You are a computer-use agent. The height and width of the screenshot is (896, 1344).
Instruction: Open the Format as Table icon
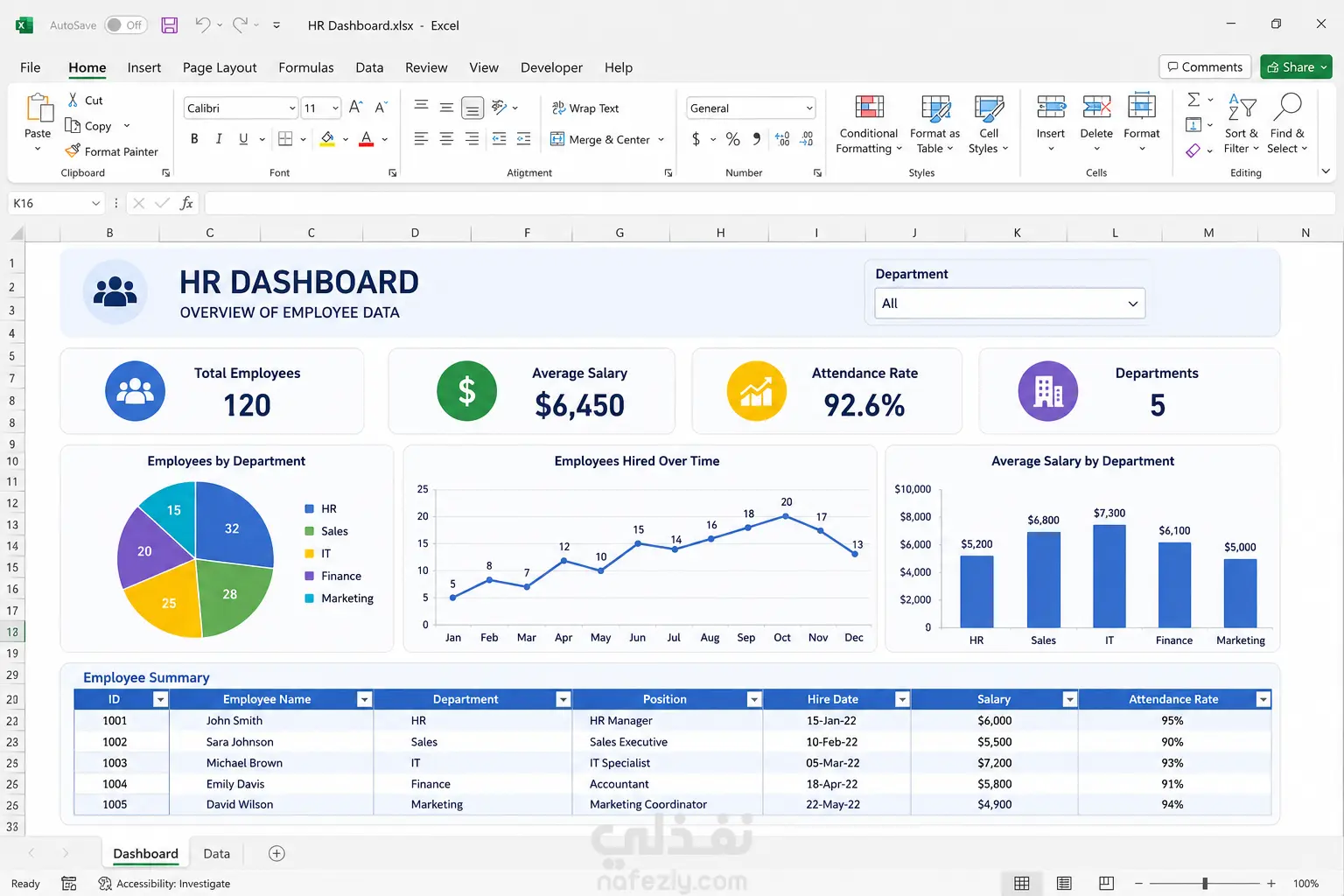click(935, 108)
